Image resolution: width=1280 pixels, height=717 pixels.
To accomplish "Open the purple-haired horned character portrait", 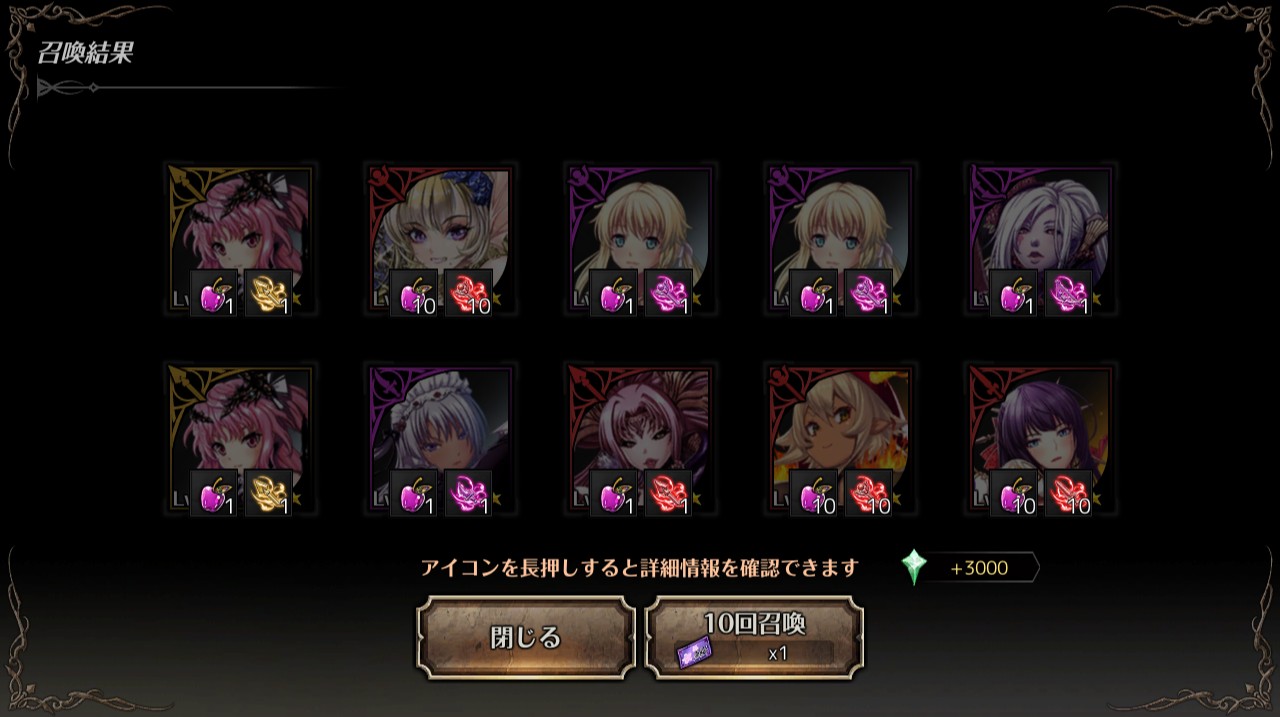I will [x=1041, y=439].
